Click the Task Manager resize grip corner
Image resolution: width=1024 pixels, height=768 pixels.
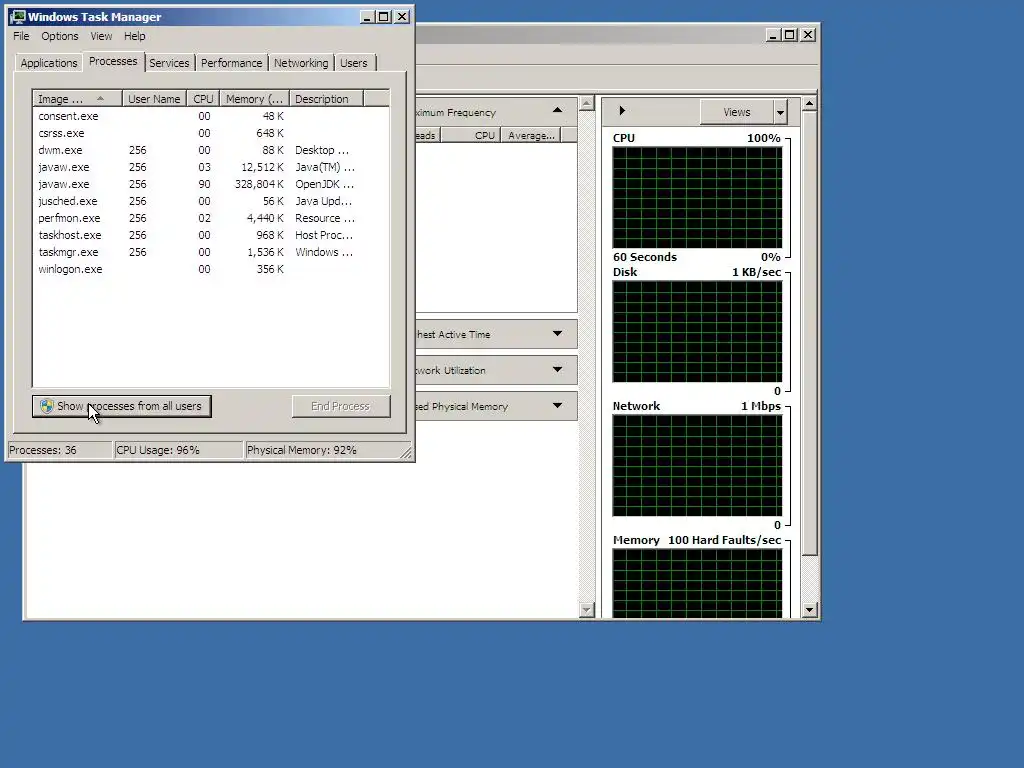[406, 452]
